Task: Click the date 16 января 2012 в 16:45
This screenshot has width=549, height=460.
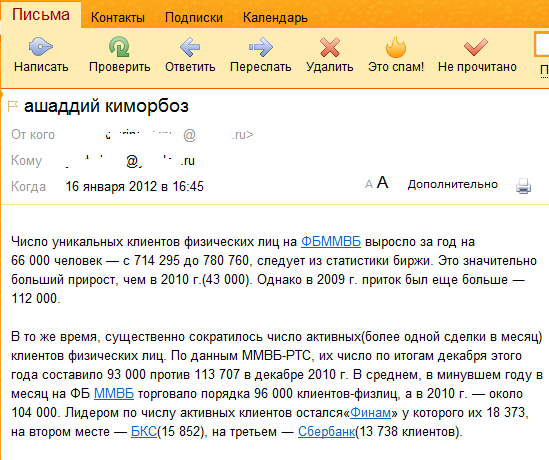Action: [x=134, y=186]
